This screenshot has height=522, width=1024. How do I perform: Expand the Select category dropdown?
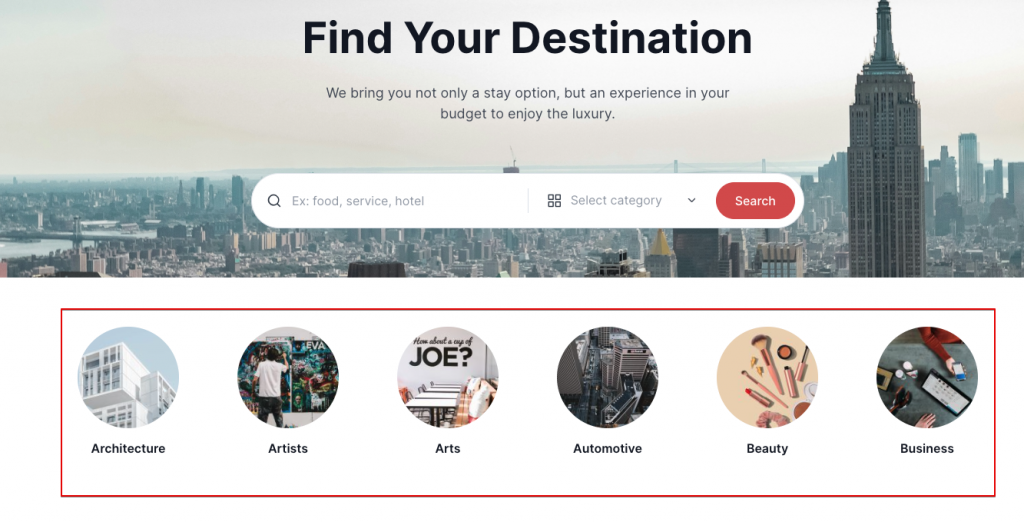pos(622,201)
